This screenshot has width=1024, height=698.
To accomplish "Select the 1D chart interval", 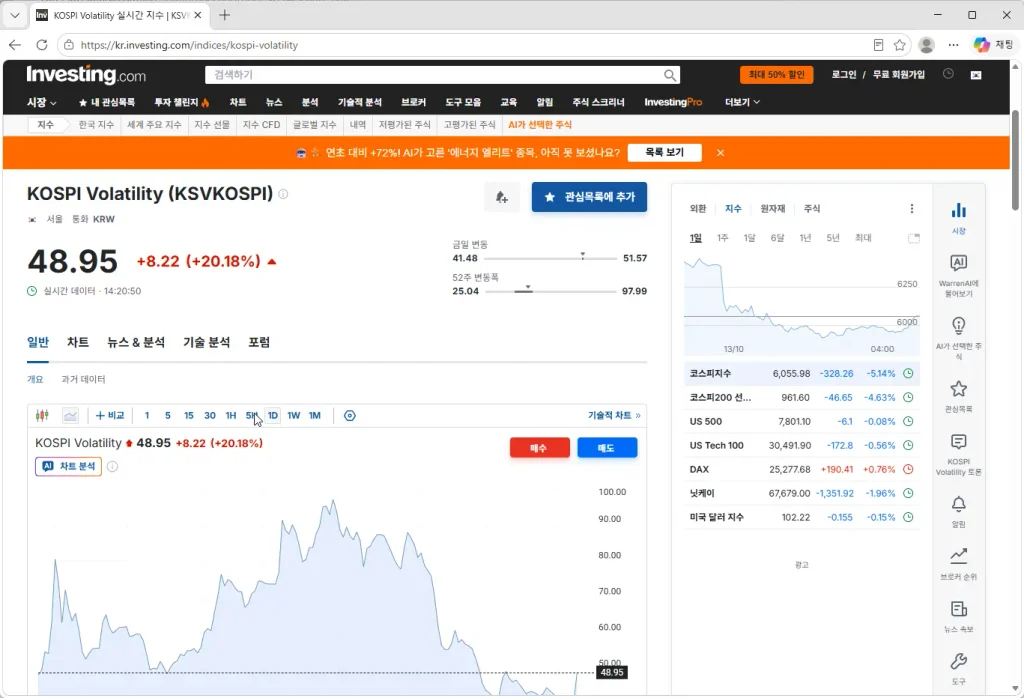I will tap(273, 415).
